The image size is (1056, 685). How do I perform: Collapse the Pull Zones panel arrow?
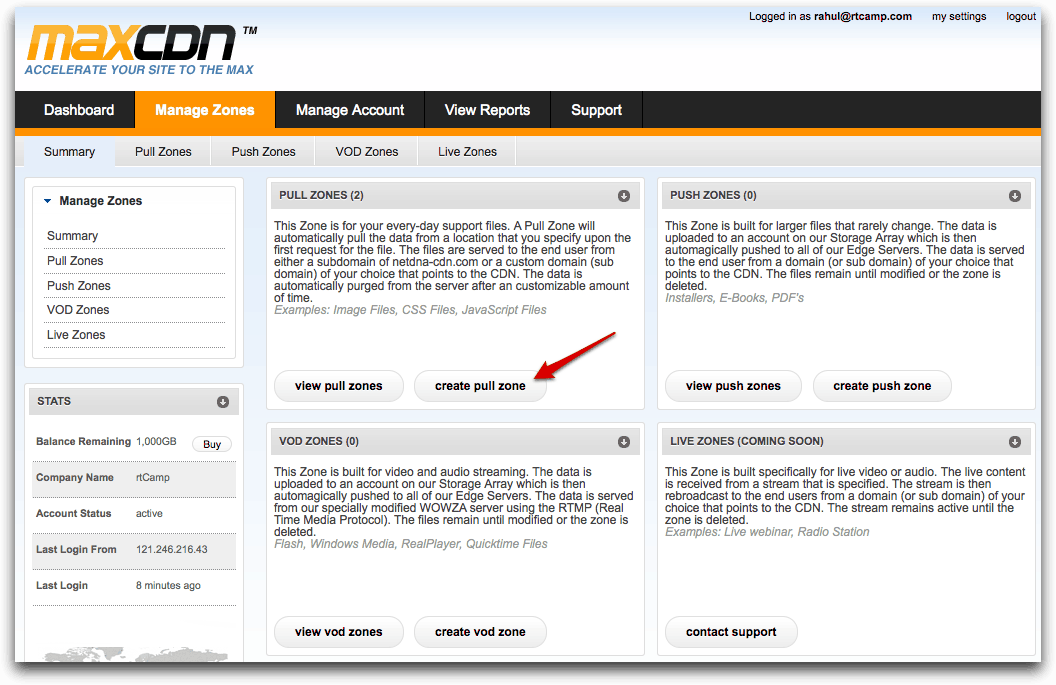tap(624, 196)
